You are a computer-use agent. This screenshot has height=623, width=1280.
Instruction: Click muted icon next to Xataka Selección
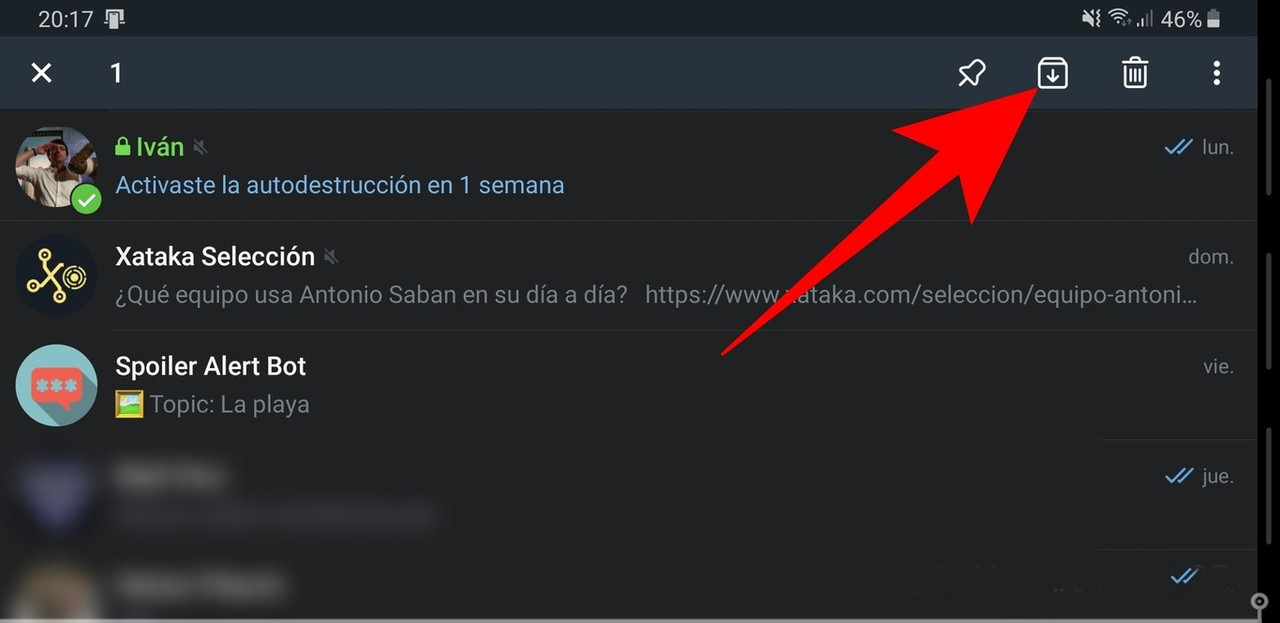(x=331, y=257)
